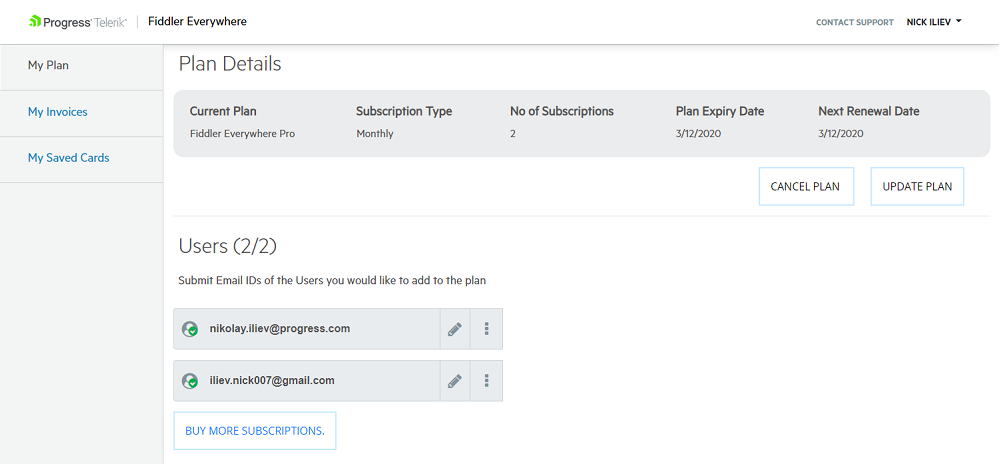Select the iliev.nick007@gmail.com email field
This screenshot has height=465, width=1000.
307,381
